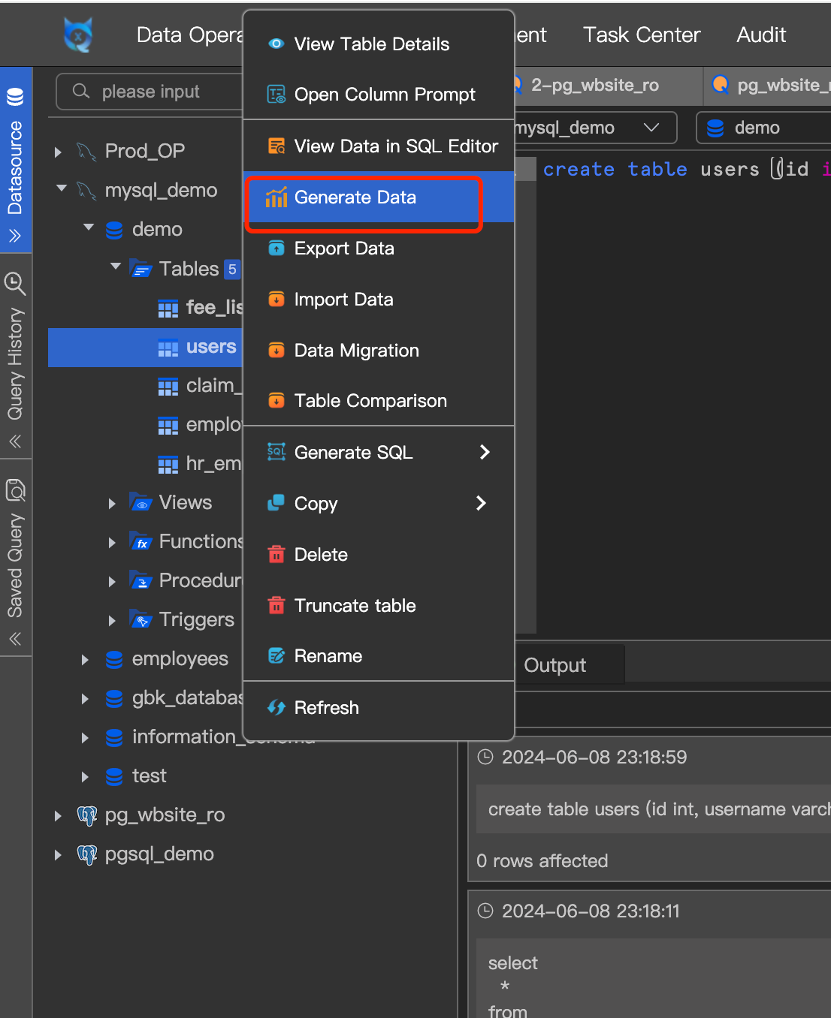Click the Table Comparison icon
This screenshot has height=1018, width=832.
point(276,401)
